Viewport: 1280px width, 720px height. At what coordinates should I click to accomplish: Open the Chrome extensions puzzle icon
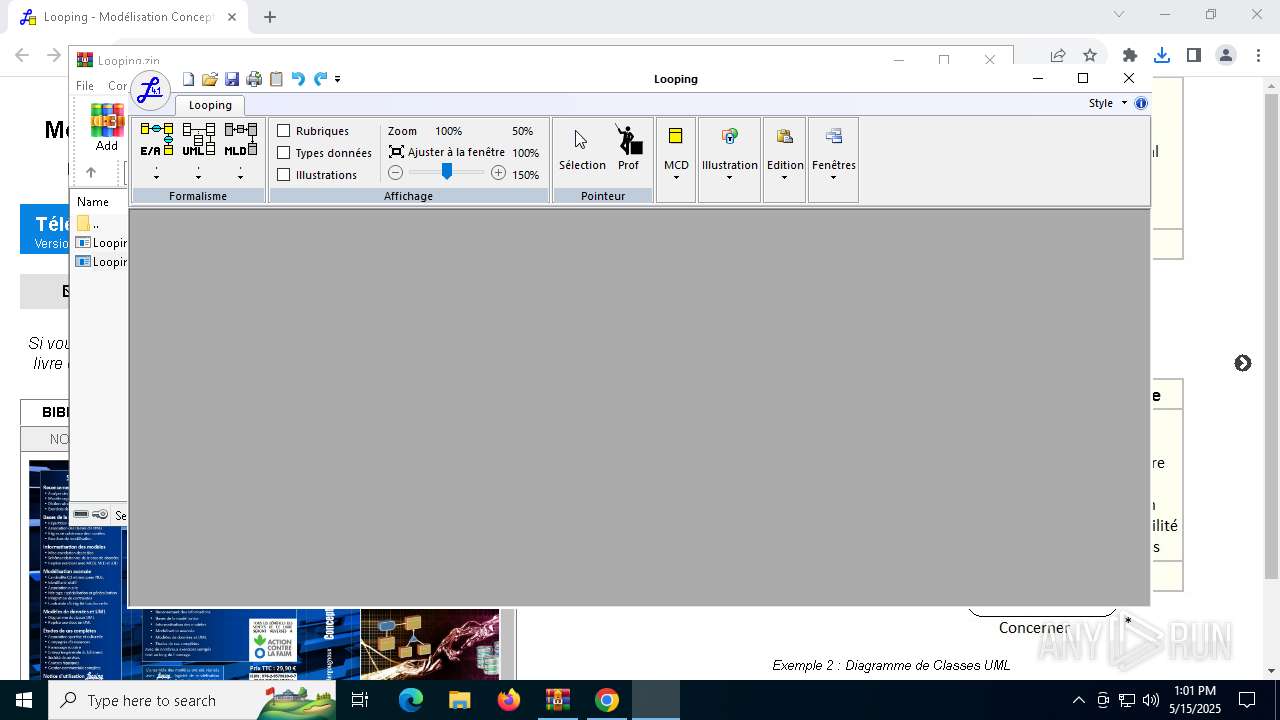[1130, 55]
